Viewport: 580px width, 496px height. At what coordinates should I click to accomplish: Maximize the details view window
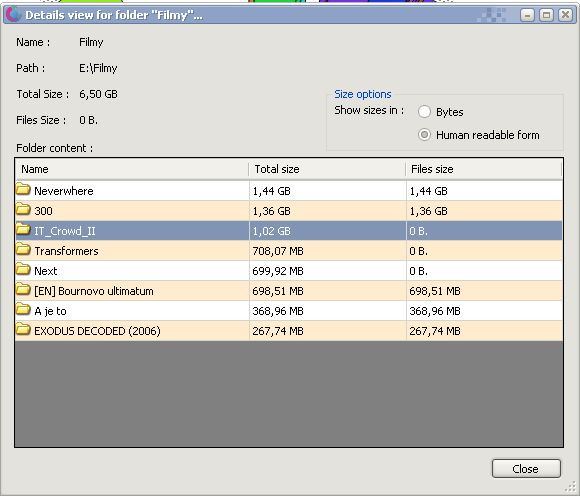(546, 15)
